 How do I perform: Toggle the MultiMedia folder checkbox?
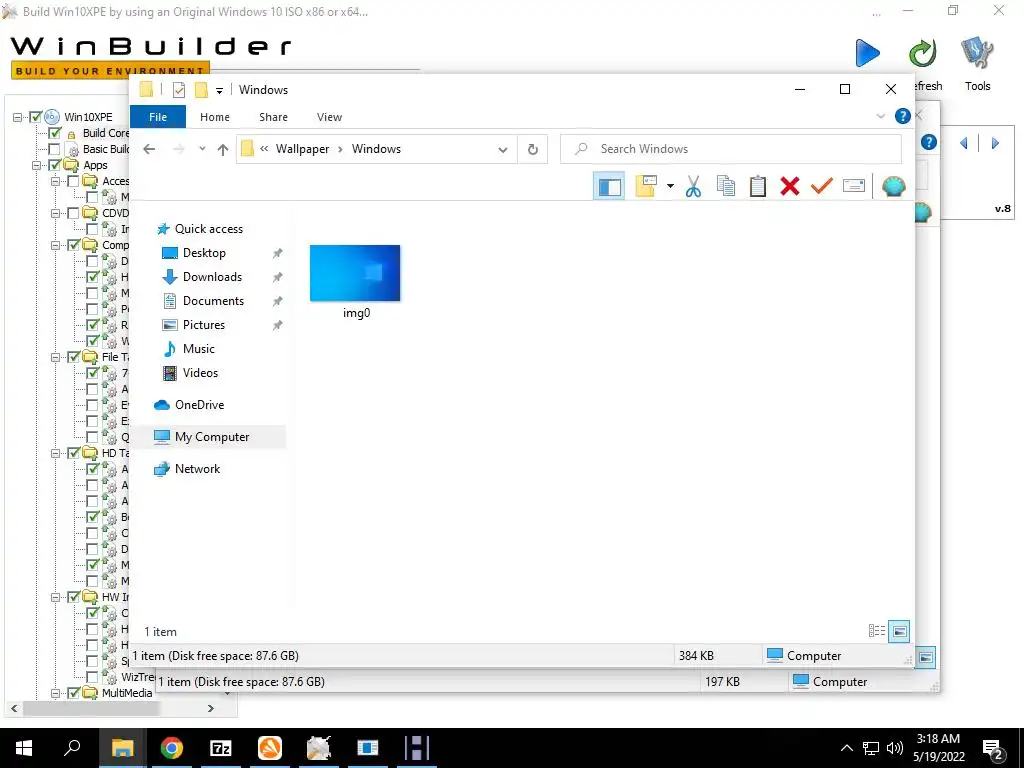click(x=73, y=693)
